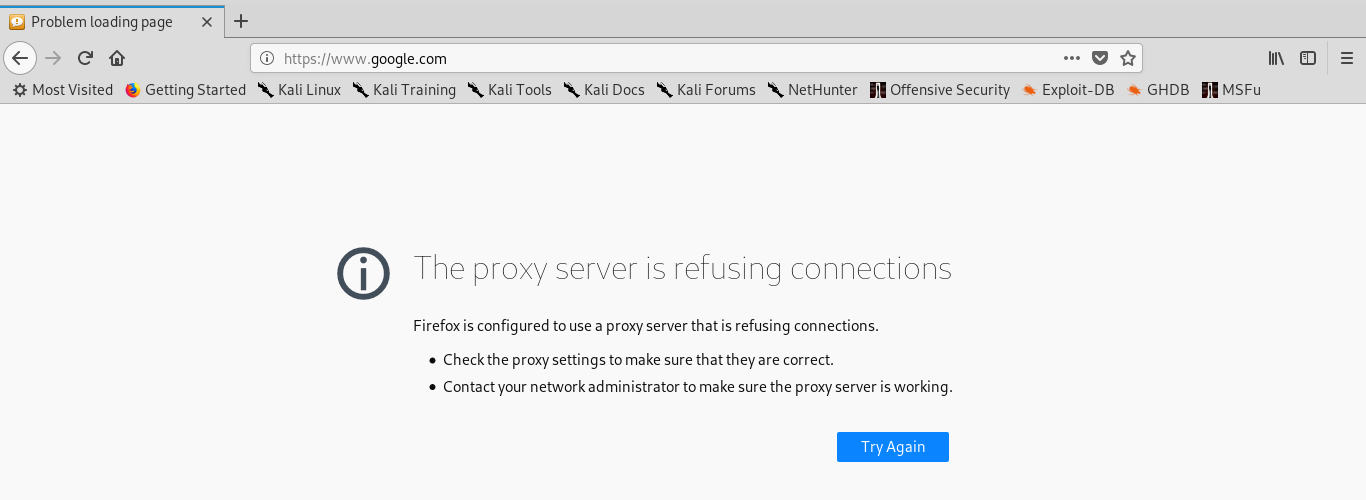Open Most Visited bookmarks folder

coord(62,90)
